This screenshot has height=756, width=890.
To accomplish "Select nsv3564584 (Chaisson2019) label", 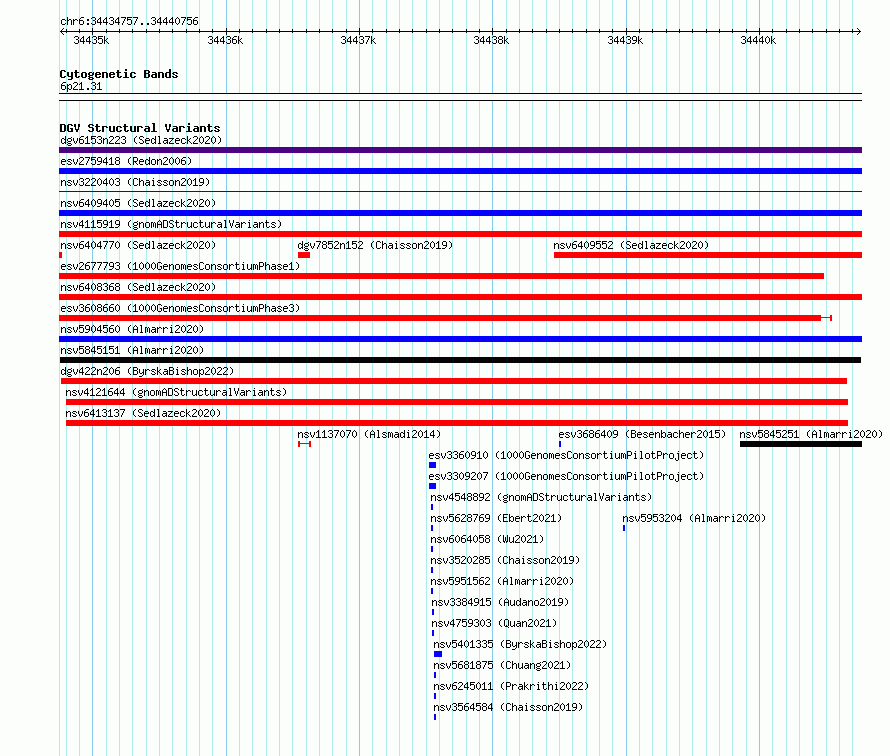I will 508,707.
